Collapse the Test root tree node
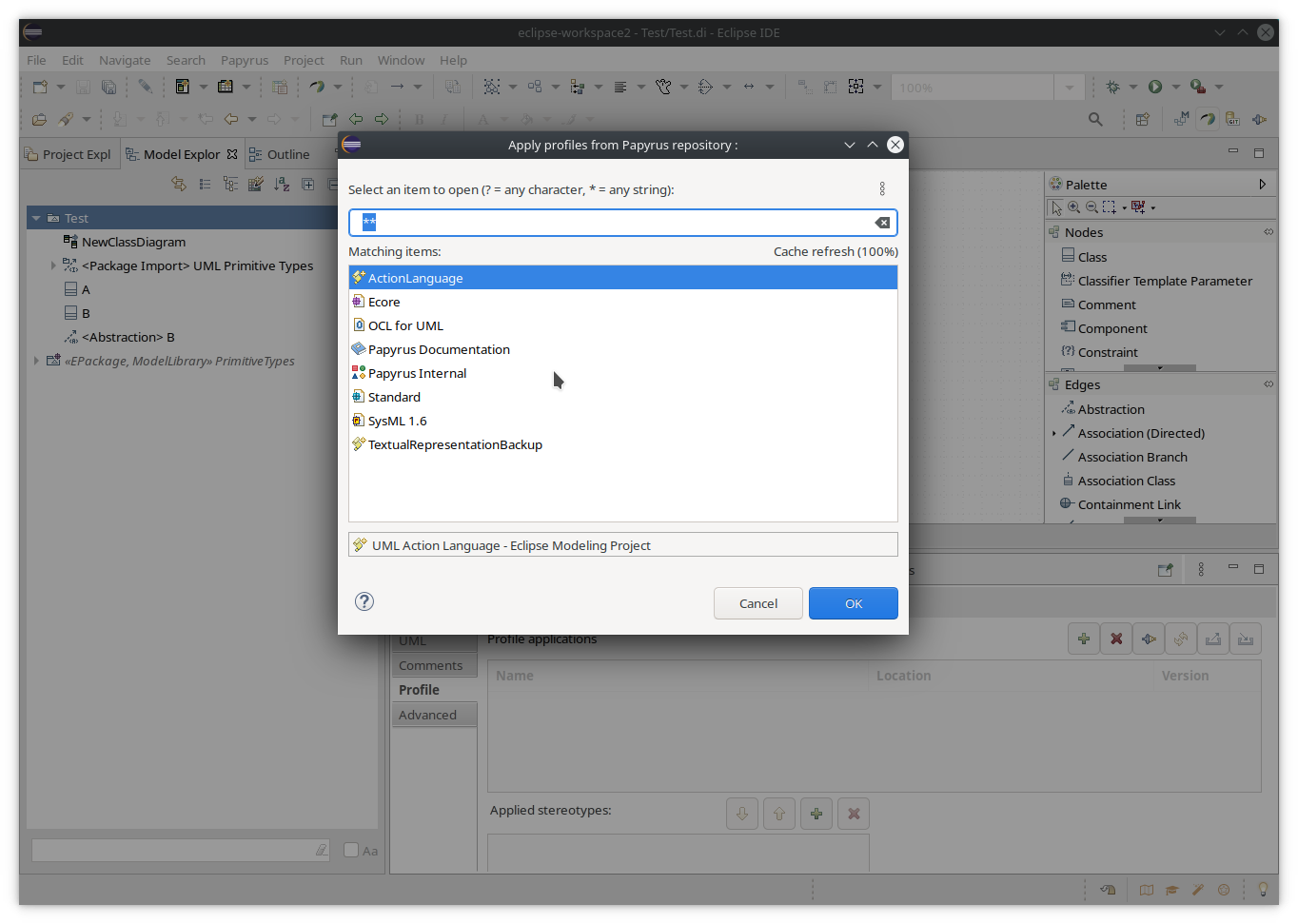 36,218
